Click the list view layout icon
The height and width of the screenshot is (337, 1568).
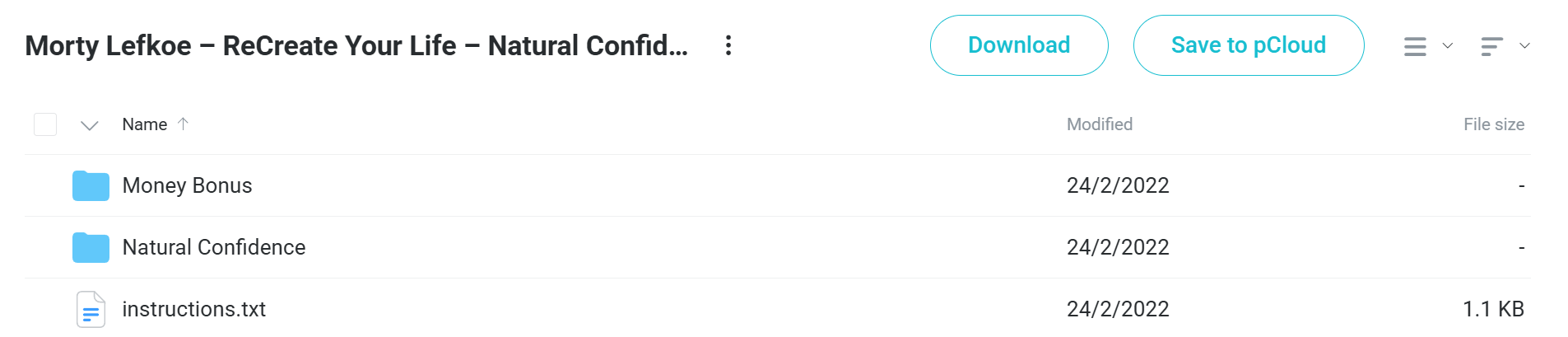[x=1415, y=46]
